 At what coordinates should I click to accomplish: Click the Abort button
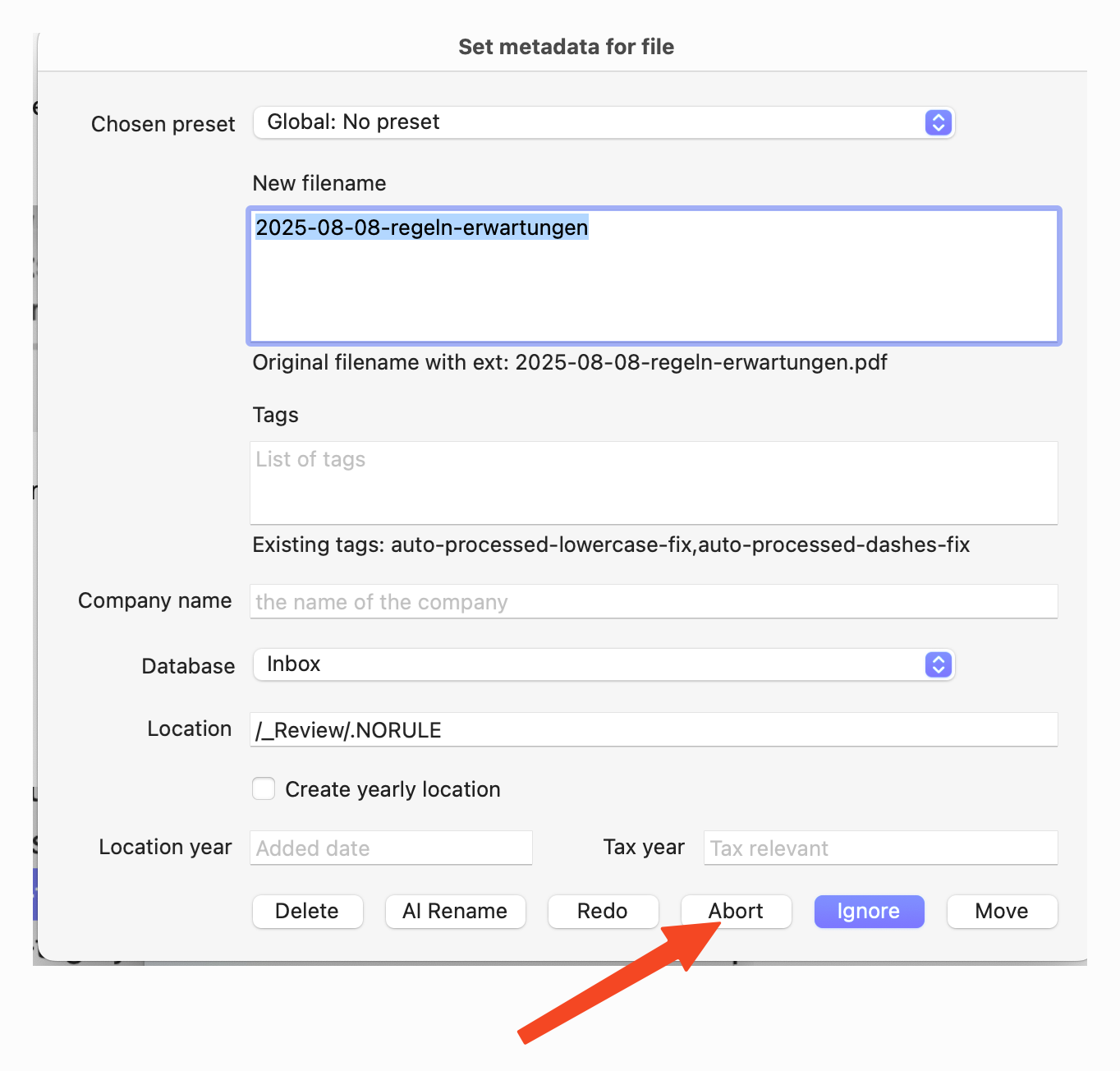click(736, 911)
